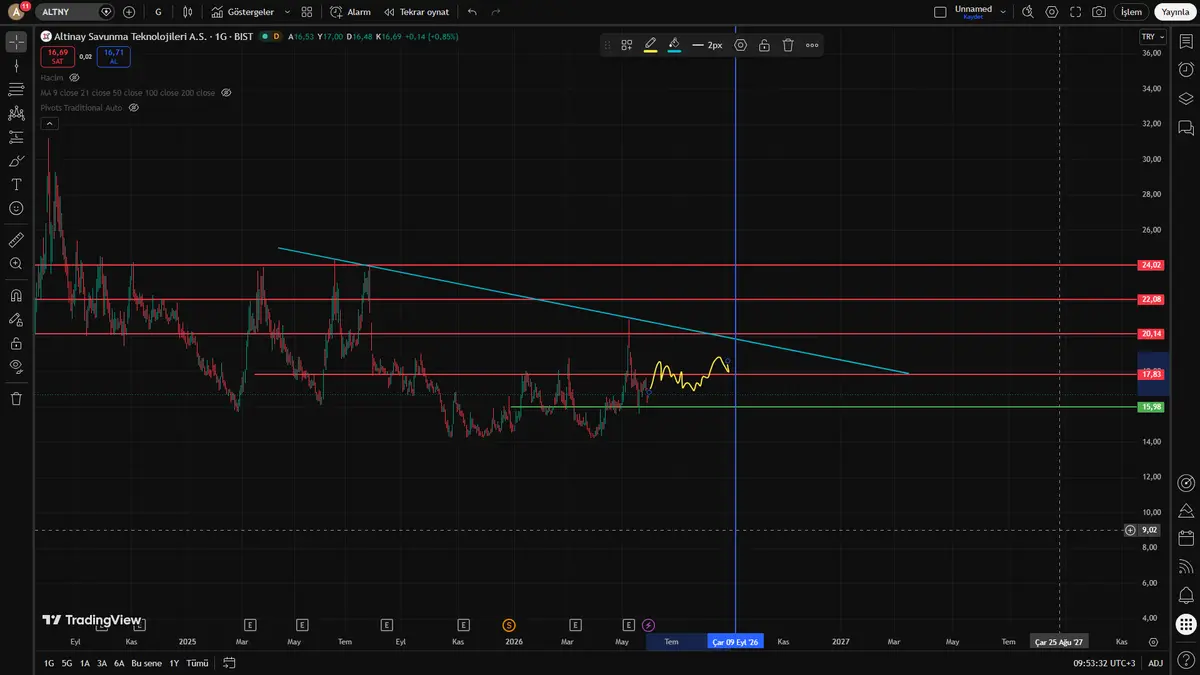Undo the last chart action

tap(472, 12)
